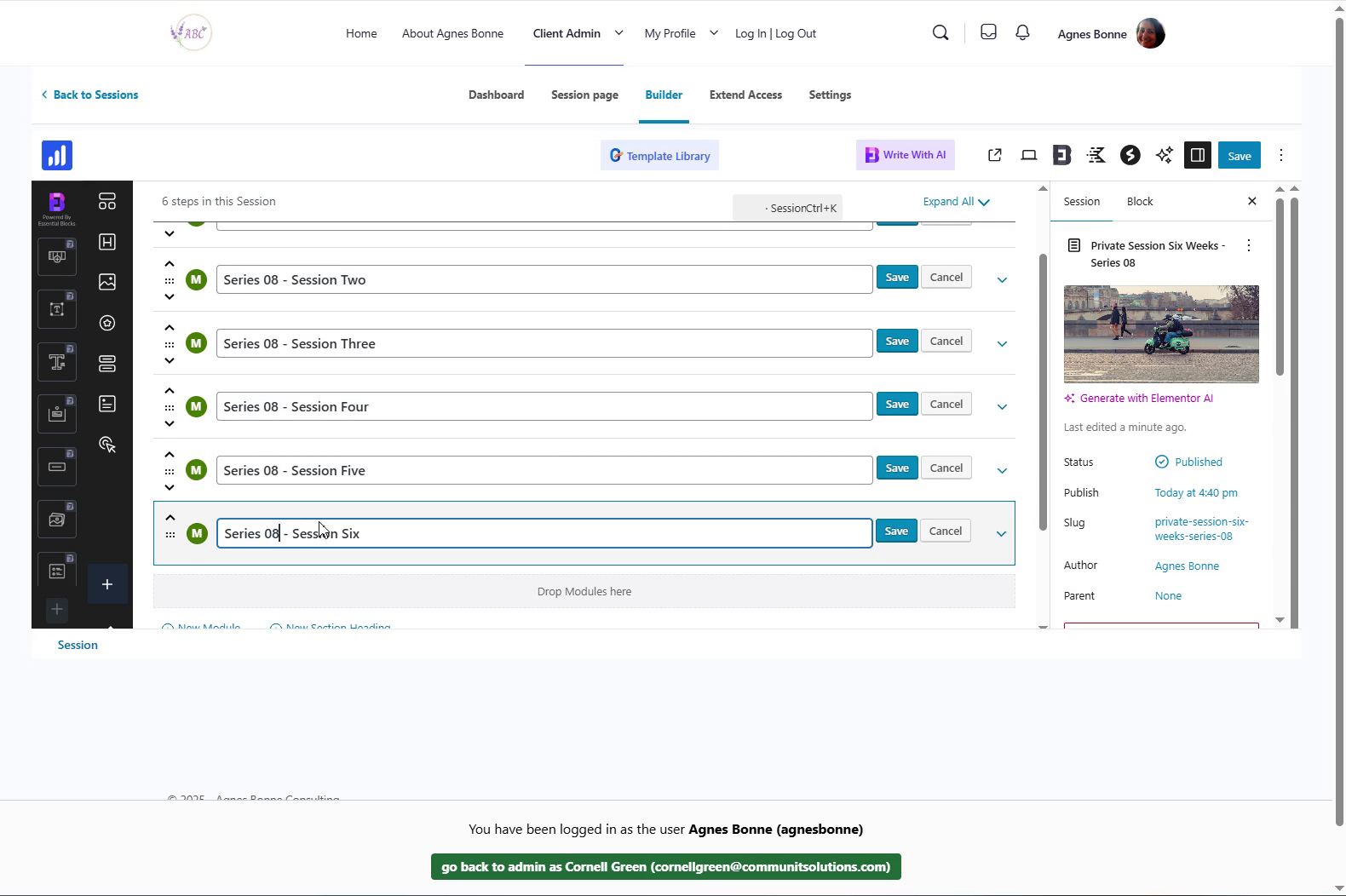Click the session featured image thumbnail
Screen dimensions: 1346x896
pos(1160,334)
